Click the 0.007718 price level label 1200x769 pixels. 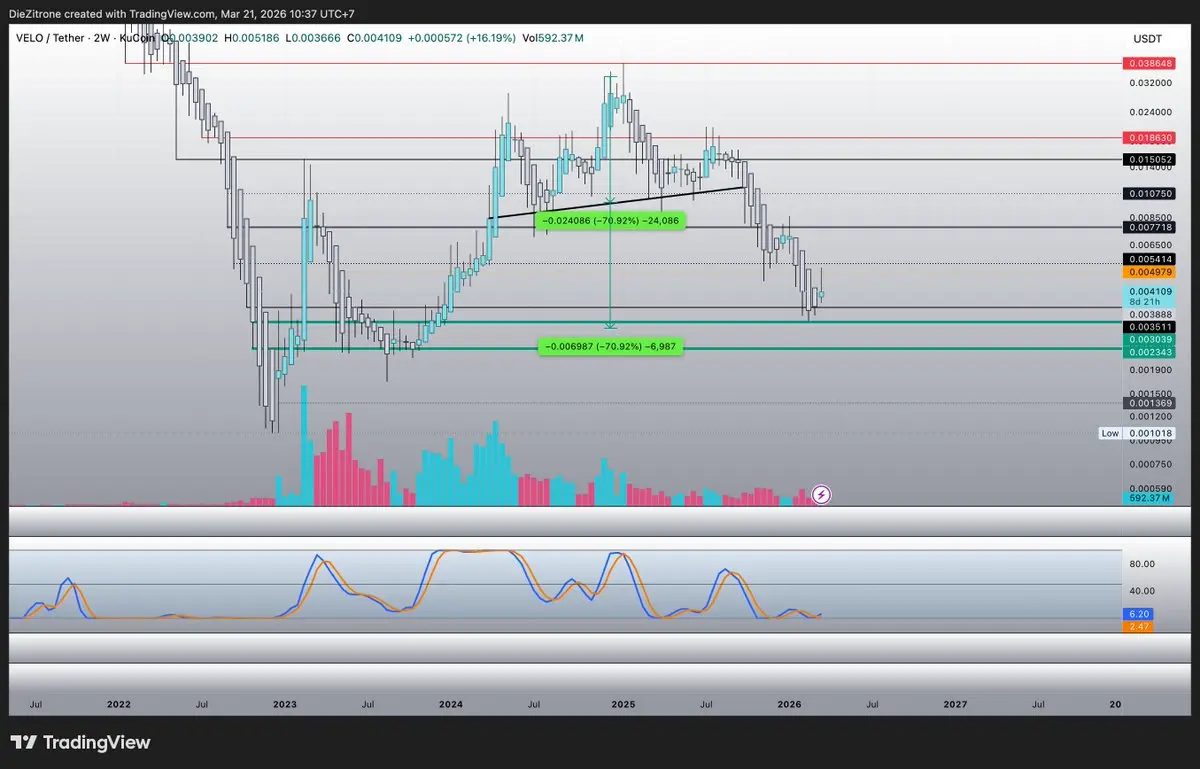click(1150, 228)
